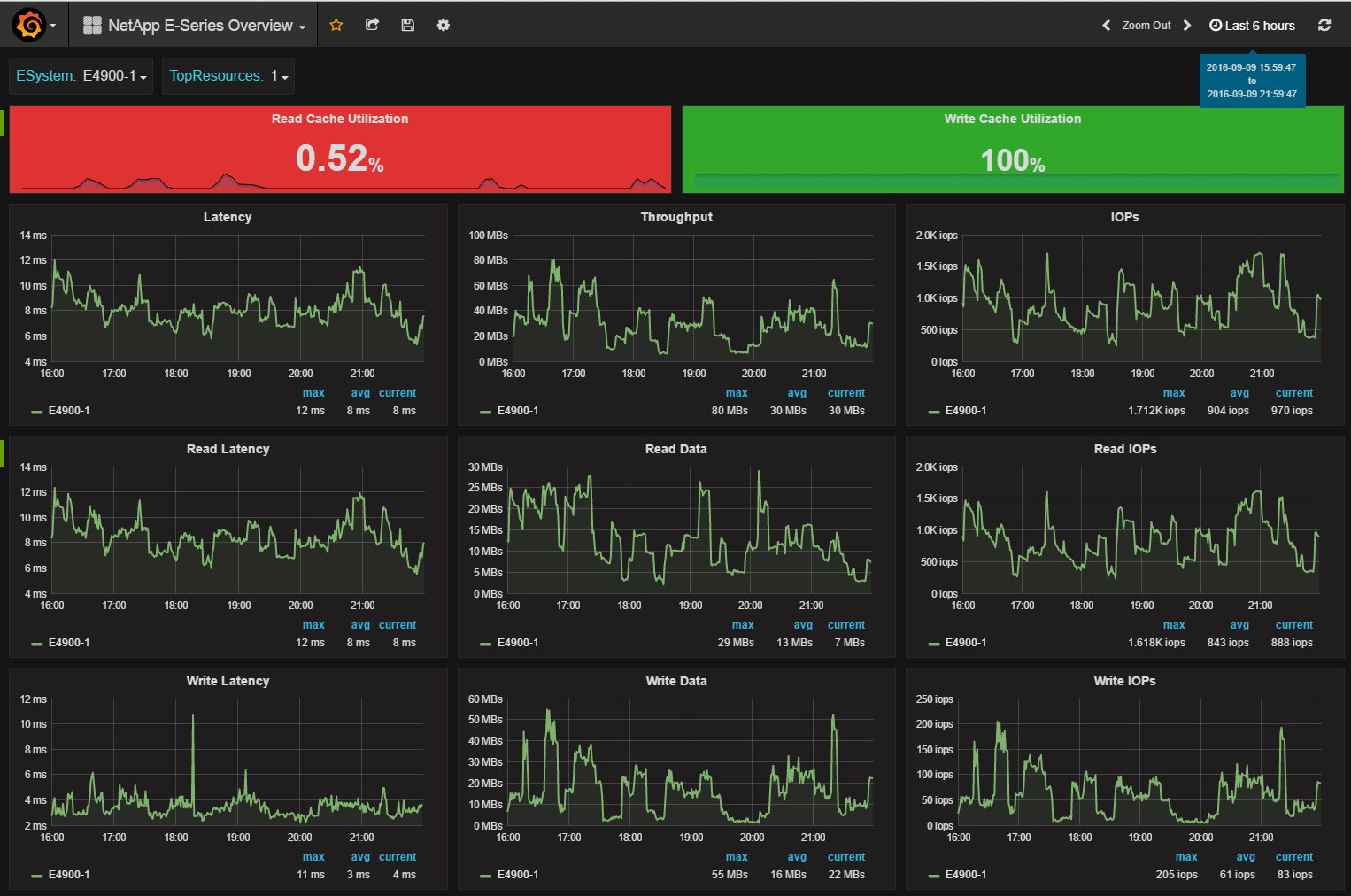Viewport: 1351px width, 896px height.
Task: Click the Zoom Out button
Action: pos(1146,26)
